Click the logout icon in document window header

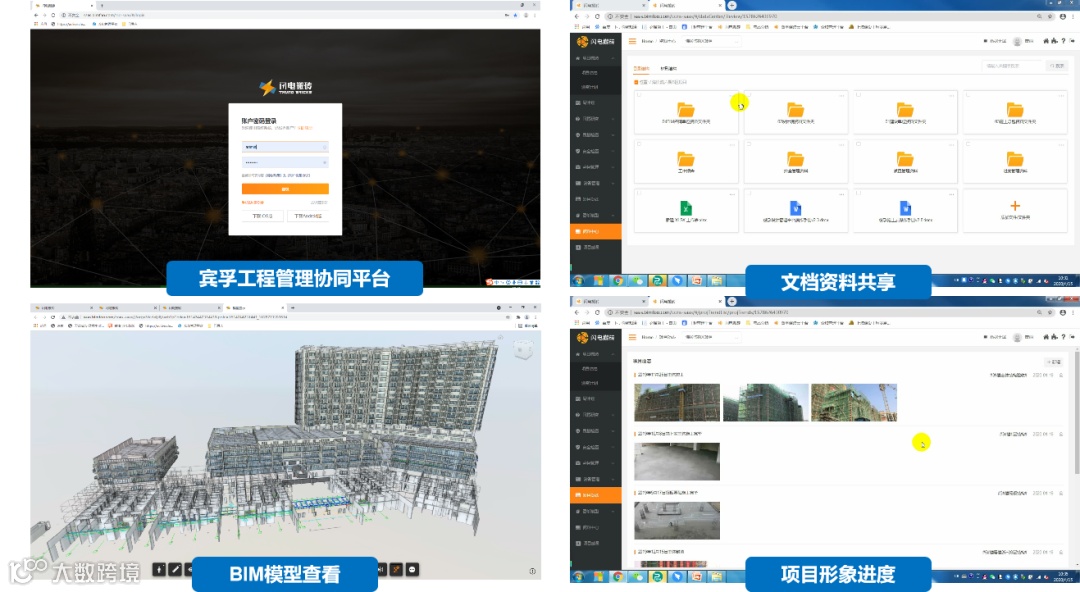[1072, 41]
